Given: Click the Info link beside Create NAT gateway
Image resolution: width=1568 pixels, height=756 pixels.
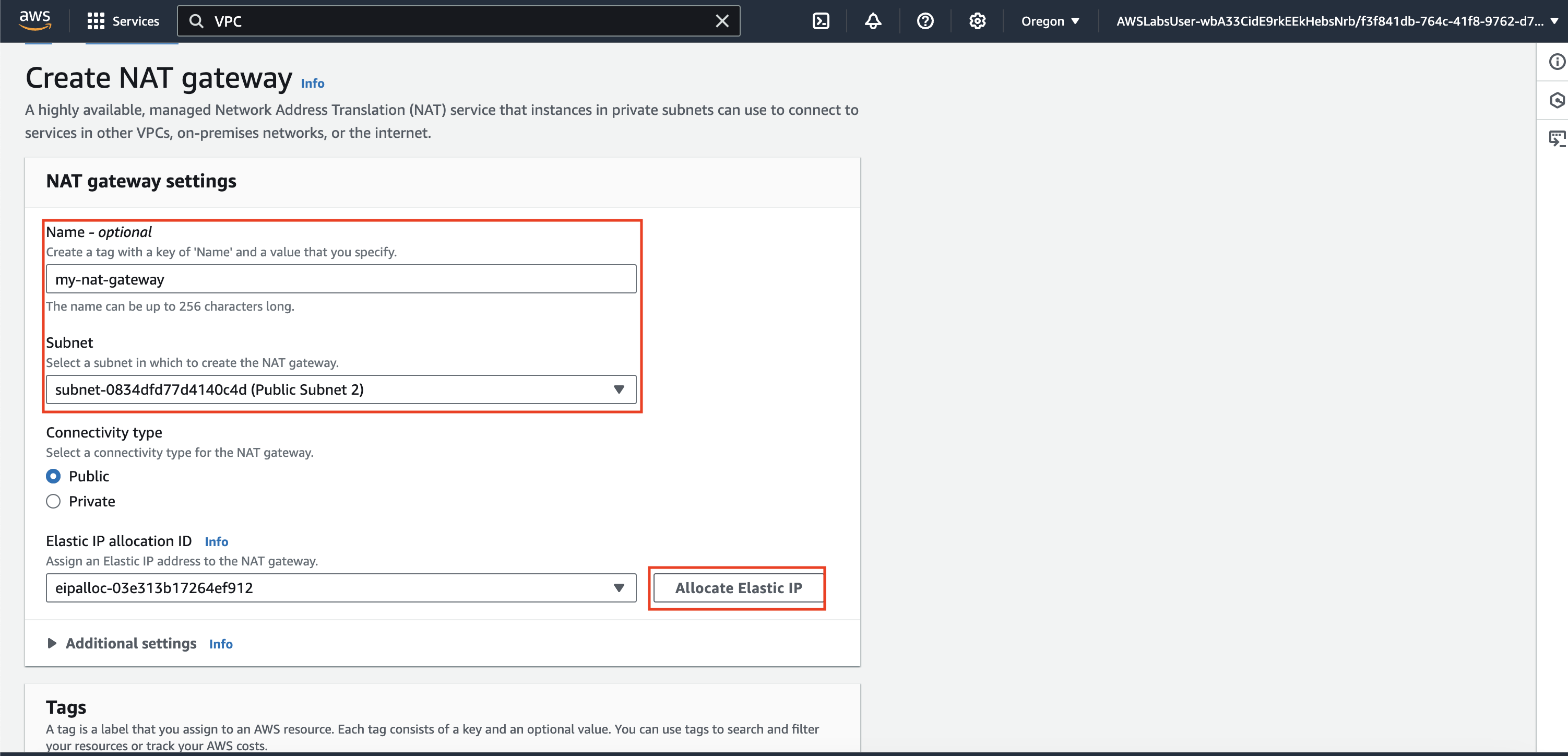Looking at the screenshot, I should click(x=312, y=84).
